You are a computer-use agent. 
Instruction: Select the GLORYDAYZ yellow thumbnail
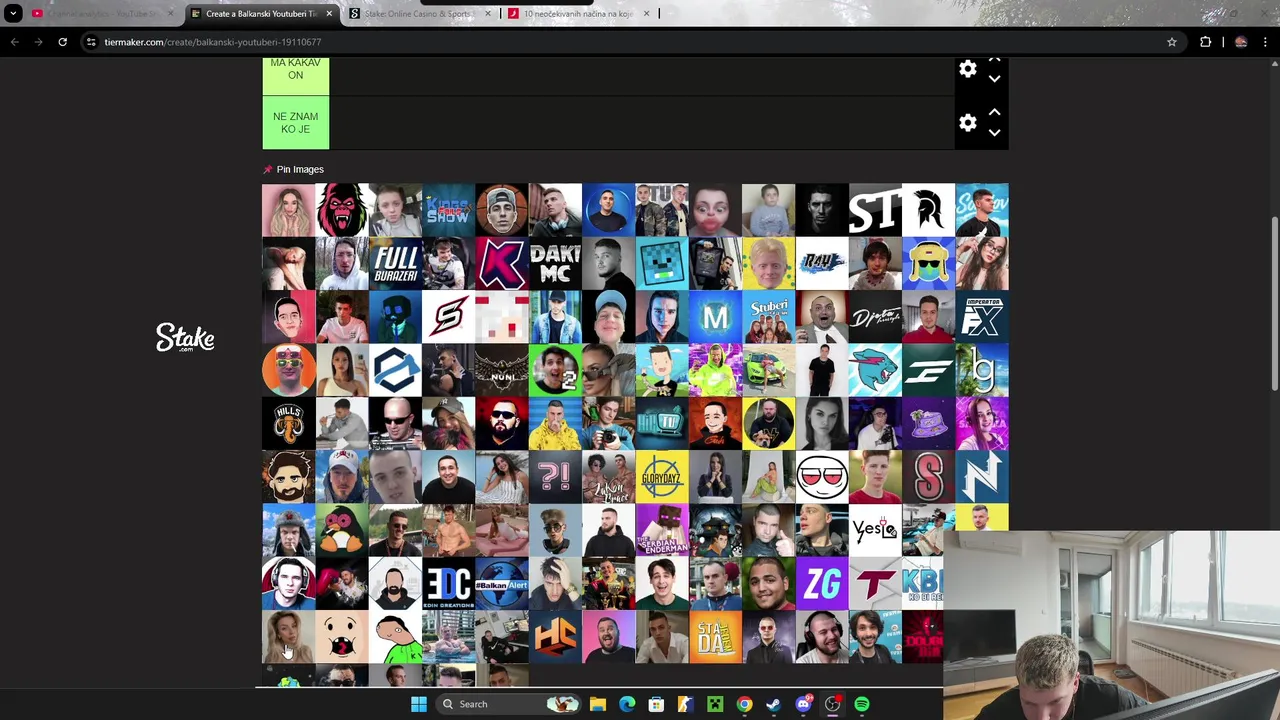(x=662, y=477)
